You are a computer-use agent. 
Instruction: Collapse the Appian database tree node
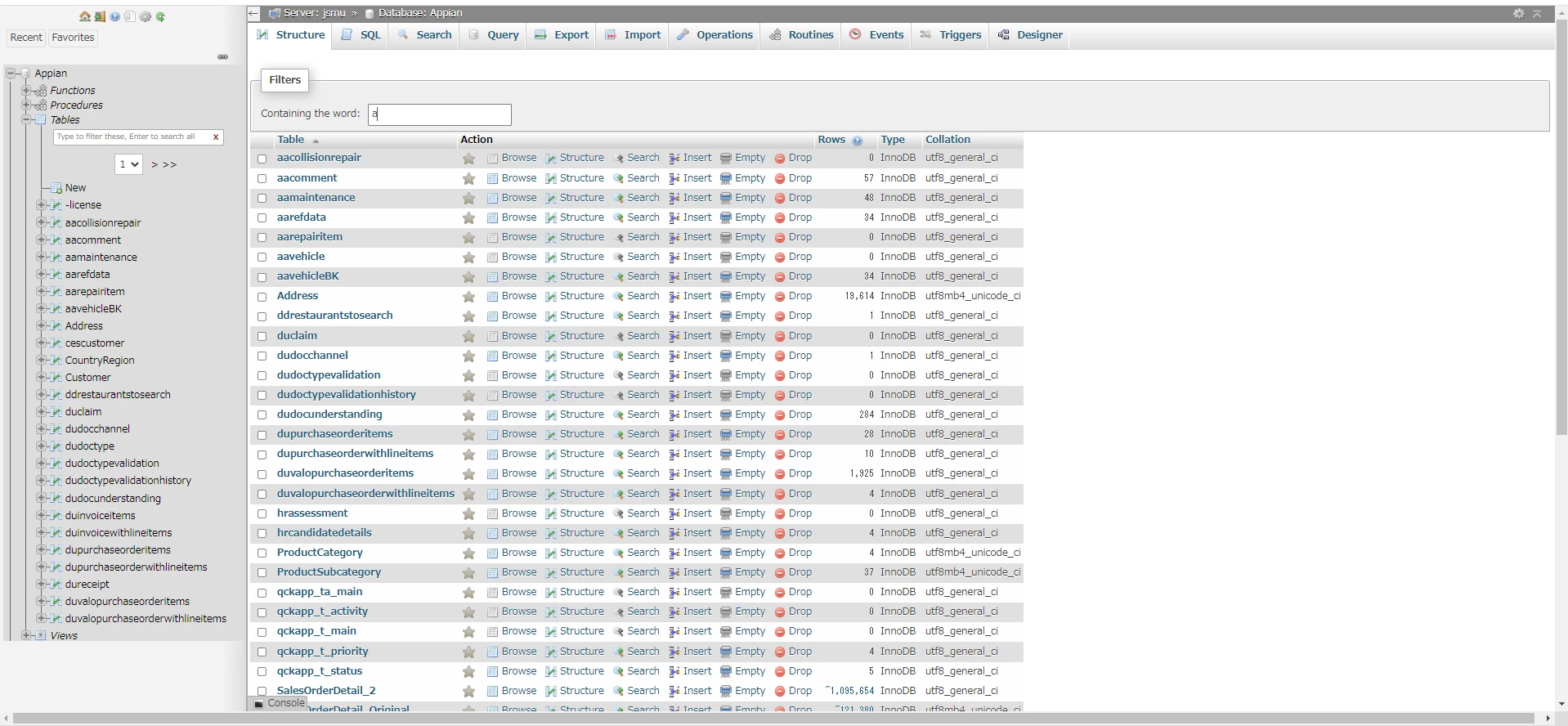coord(11,74)
